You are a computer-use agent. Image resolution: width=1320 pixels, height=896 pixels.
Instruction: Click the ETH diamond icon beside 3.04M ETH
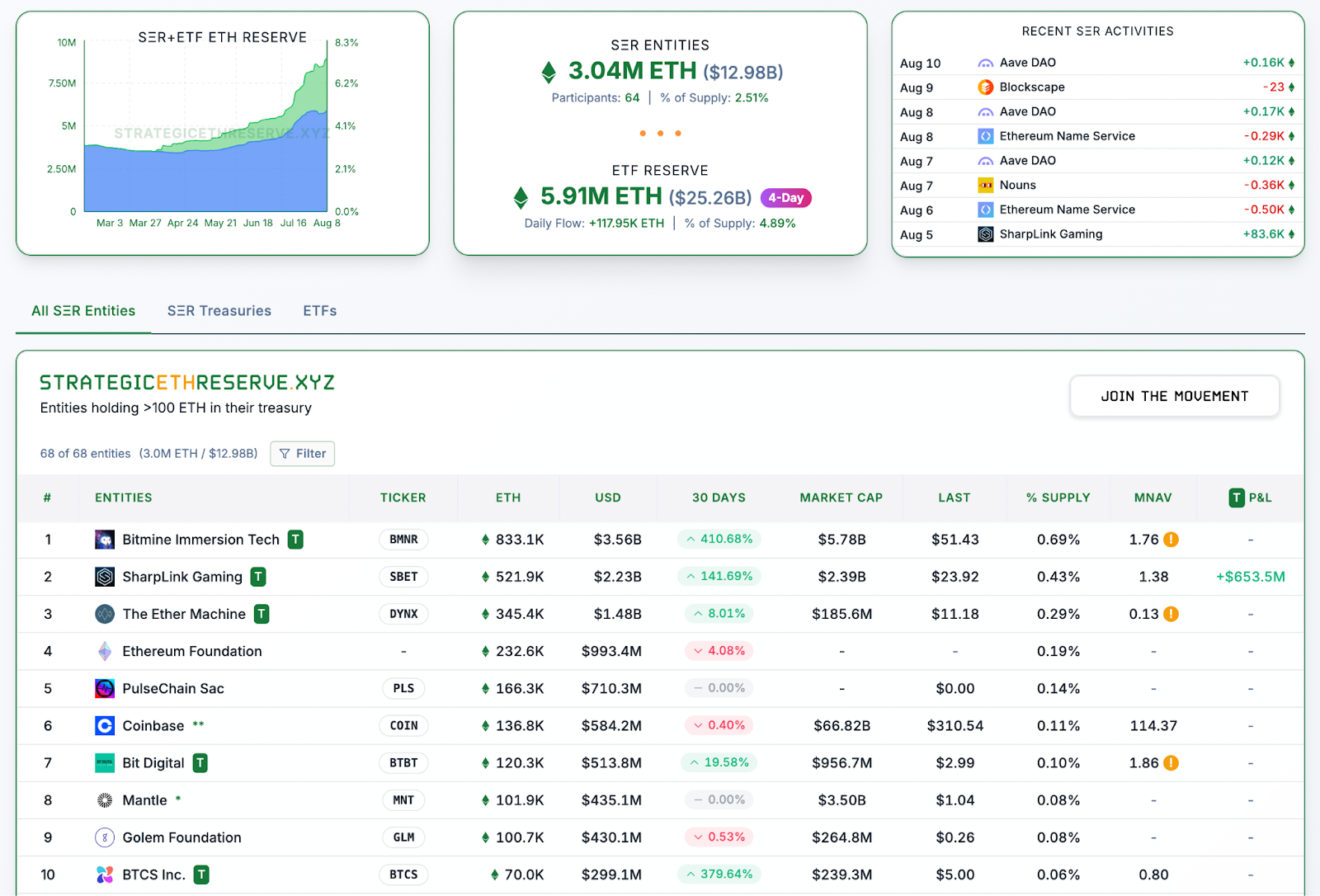pos(549,73)
